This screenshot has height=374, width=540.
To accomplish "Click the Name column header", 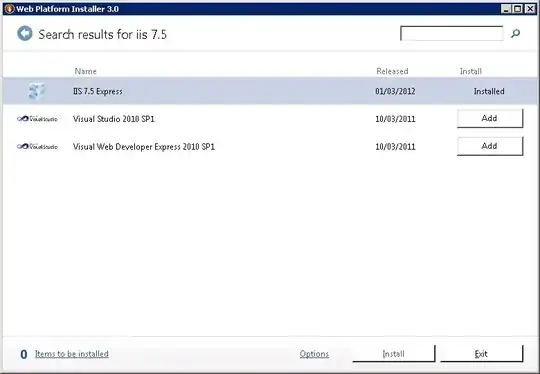I will [x=85, y=71].
